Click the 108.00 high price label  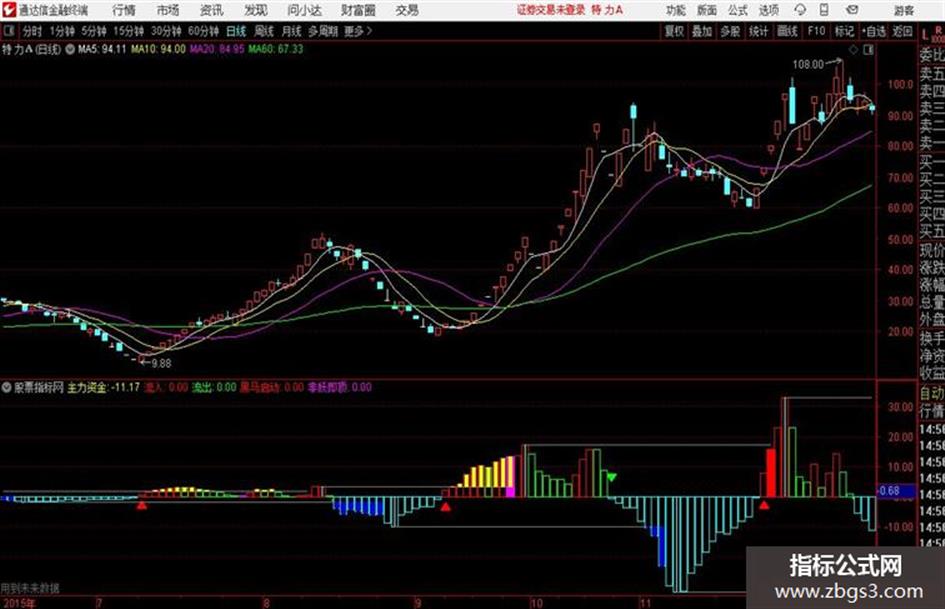pos(808,64)
